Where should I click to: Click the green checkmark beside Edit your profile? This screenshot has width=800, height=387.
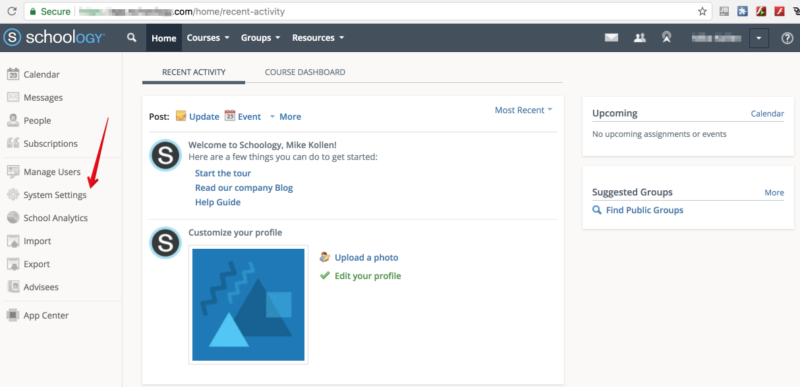tap(324, 275)
